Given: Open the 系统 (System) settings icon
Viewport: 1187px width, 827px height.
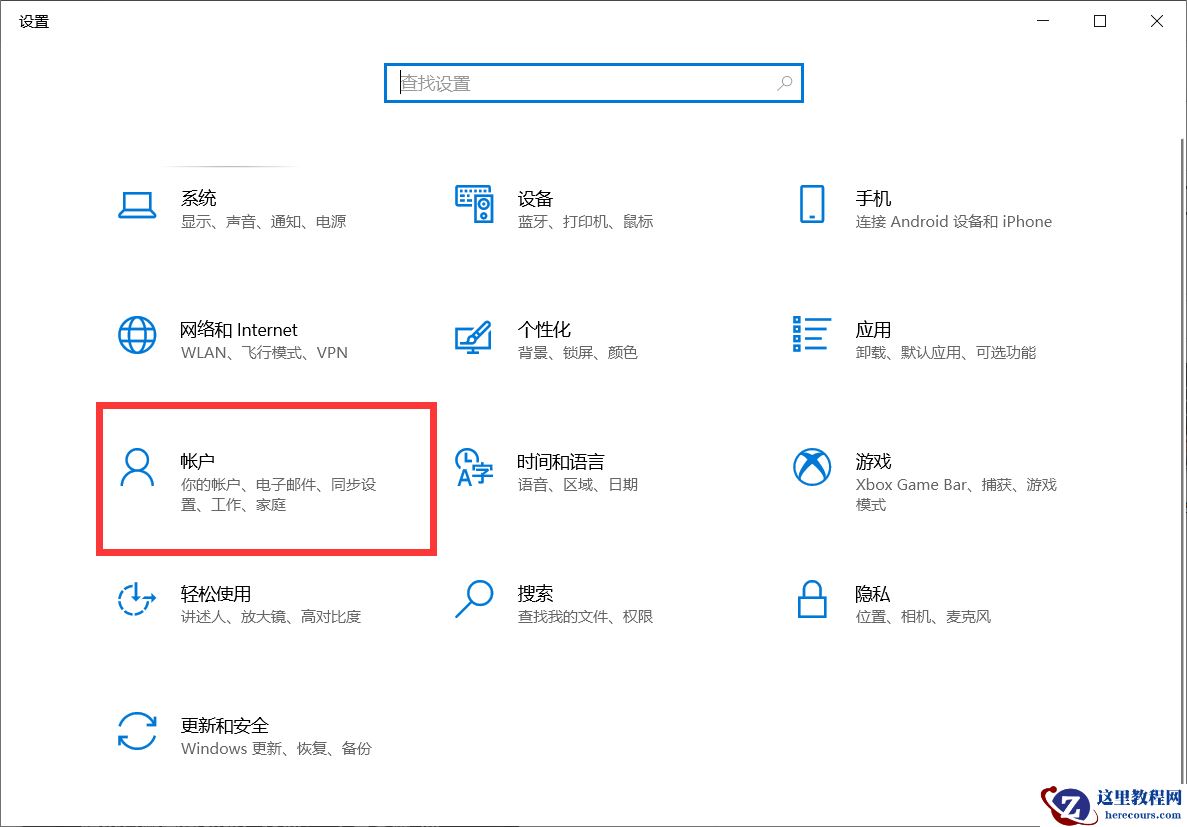Looking at the screenshot, I should 137,205.
